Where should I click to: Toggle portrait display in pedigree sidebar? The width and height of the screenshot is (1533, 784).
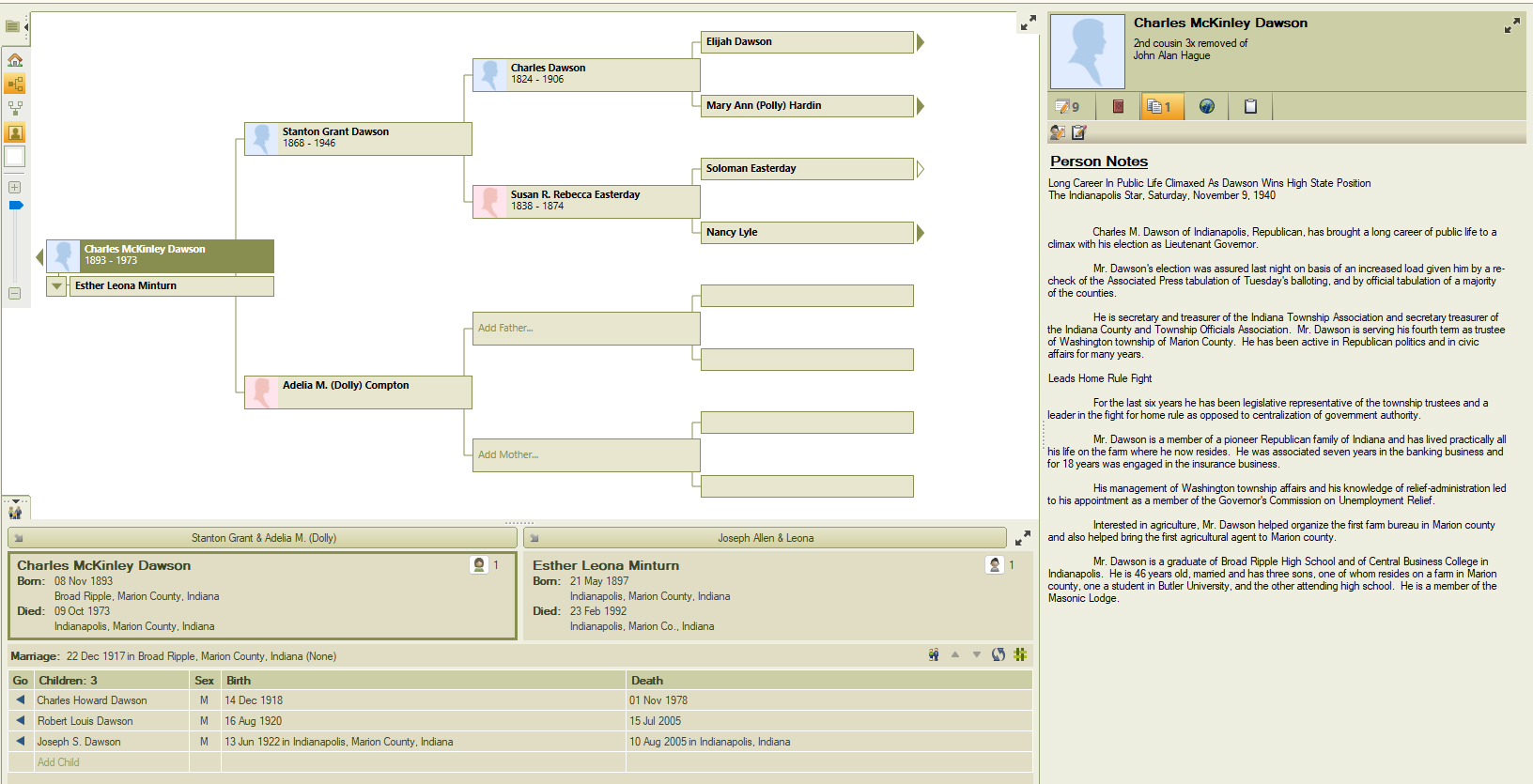(15, 132)
